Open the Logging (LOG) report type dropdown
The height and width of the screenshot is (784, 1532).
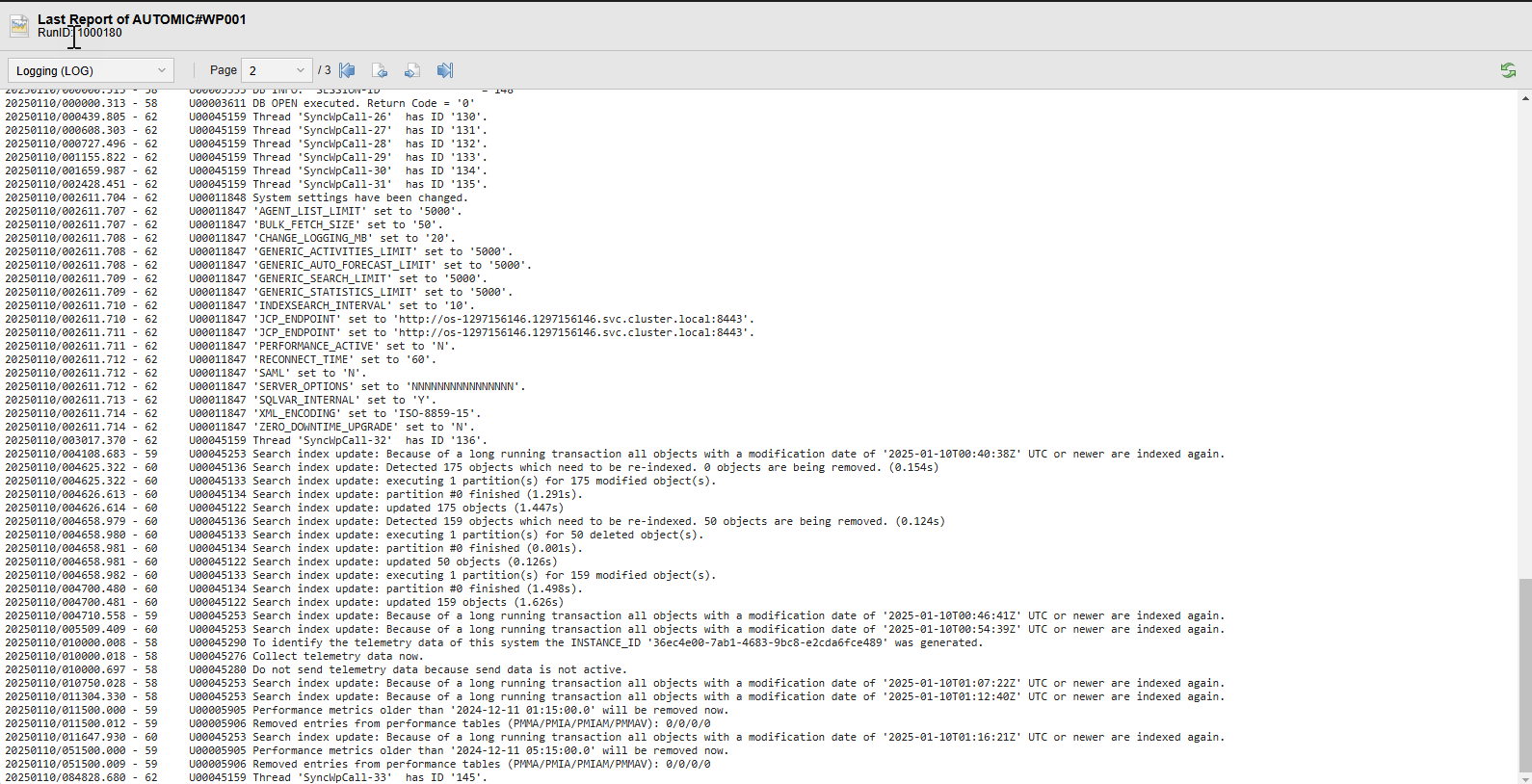[91, 70]
